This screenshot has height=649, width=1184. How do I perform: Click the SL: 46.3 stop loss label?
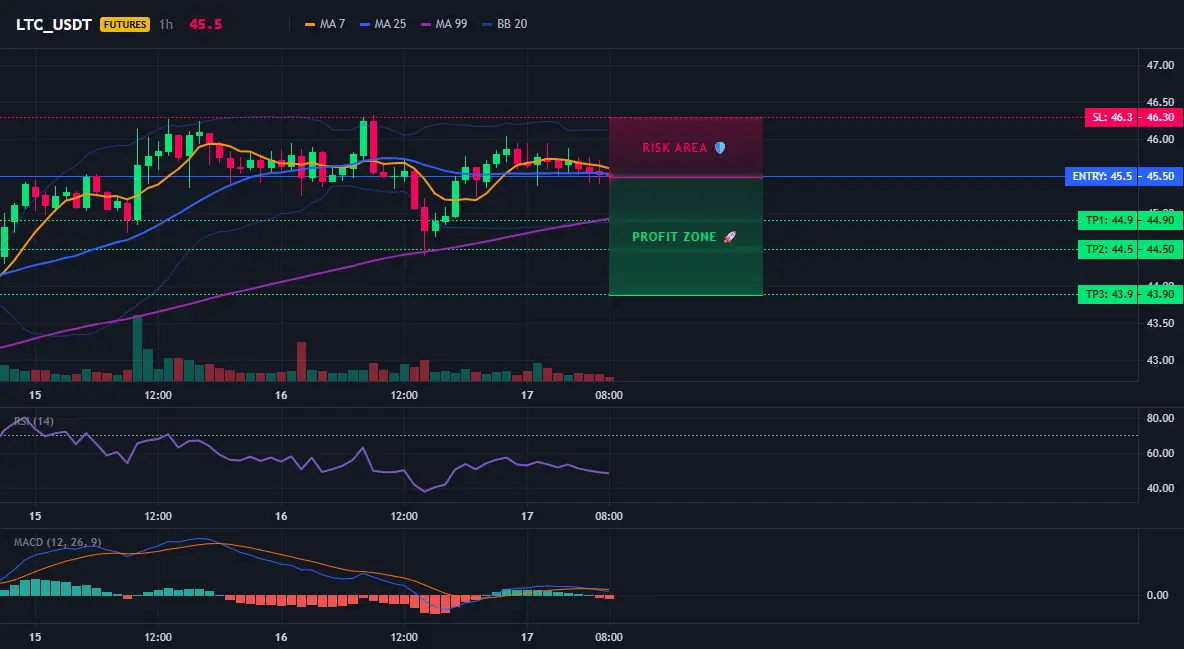click(x=1111, y=117)
